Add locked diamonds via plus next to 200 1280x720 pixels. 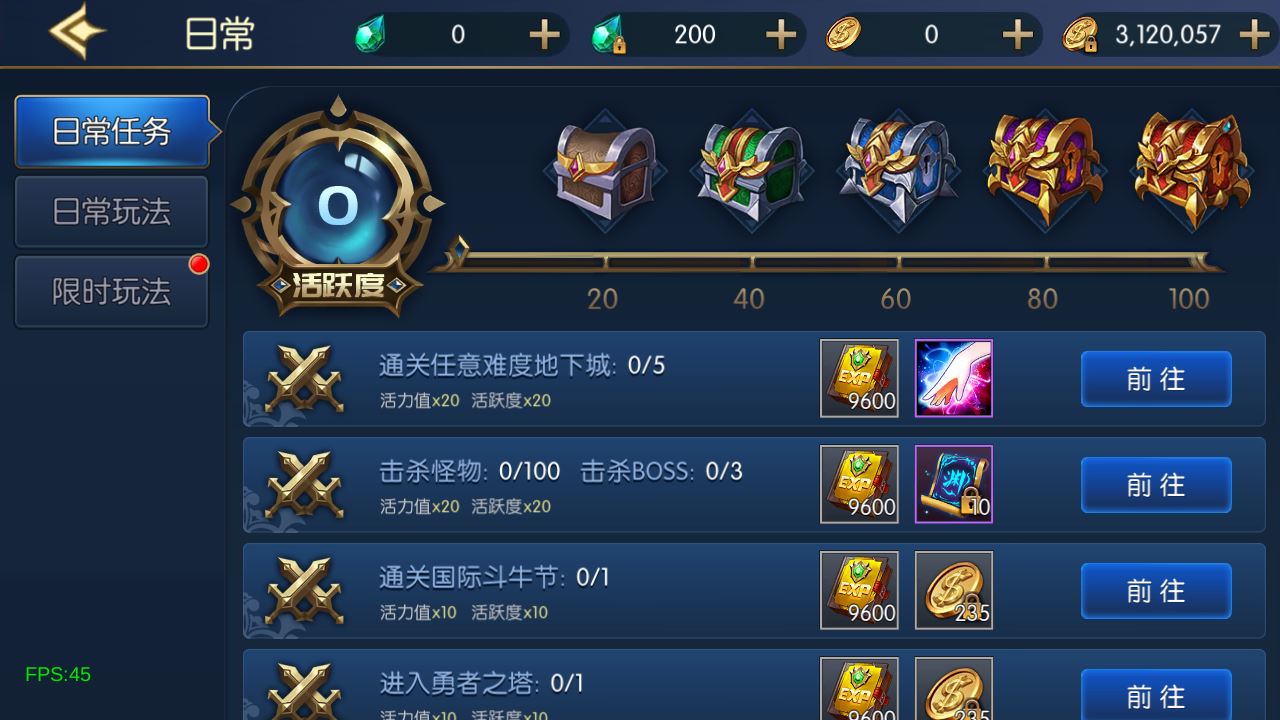pyautogui.click(x=781, y=35)
